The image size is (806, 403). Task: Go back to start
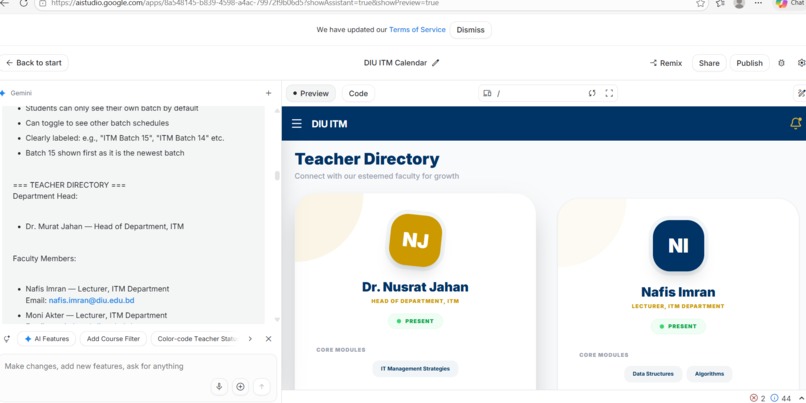click(34, 63)
